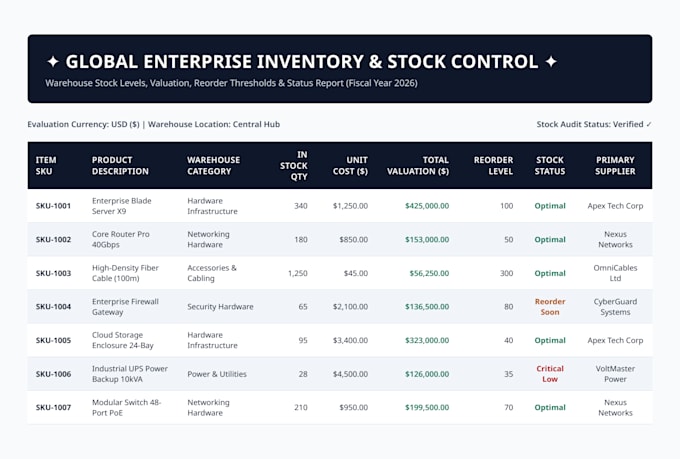
Task: Click the $425,000.00 total valuation
Action: [427, 206]
